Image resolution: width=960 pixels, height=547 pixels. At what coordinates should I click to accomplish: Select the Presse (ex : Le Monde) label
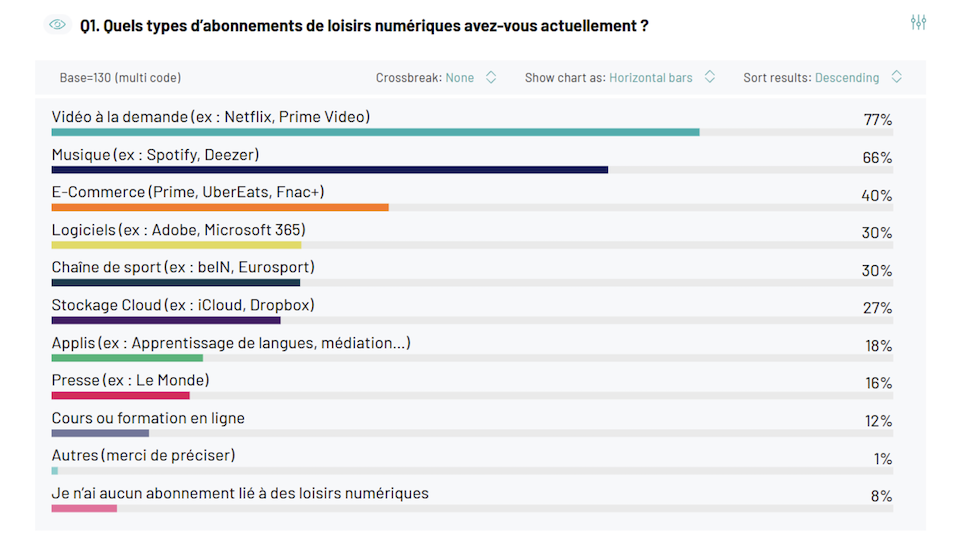click(x=130, y=380)
